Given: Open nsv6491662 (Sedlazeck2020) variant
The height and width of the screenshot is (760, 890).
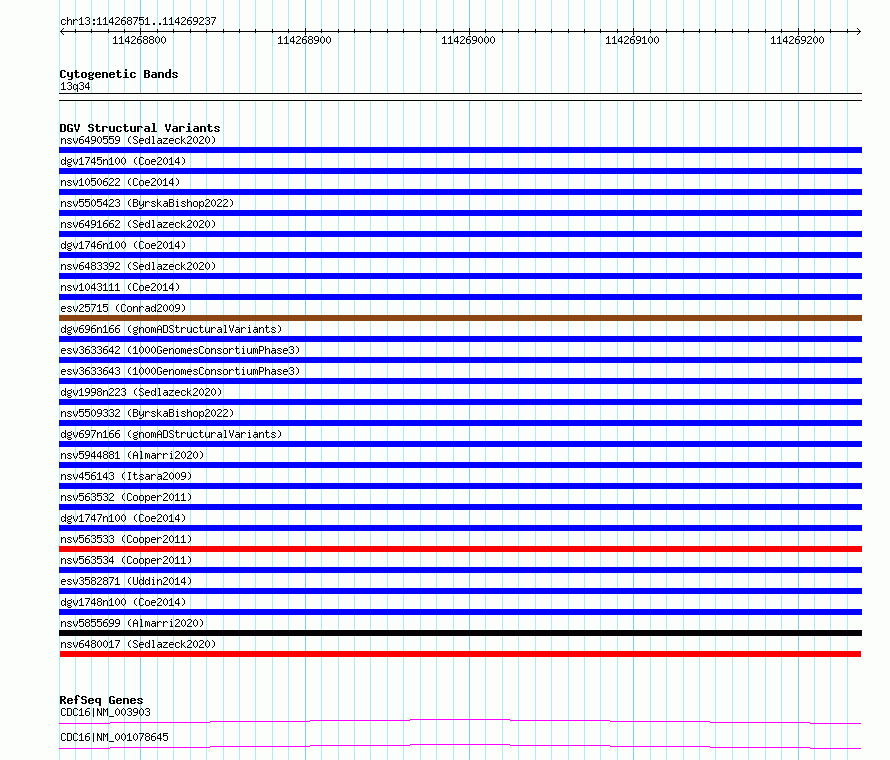Looking at the screenshot, I should click(x=138, y=224).
